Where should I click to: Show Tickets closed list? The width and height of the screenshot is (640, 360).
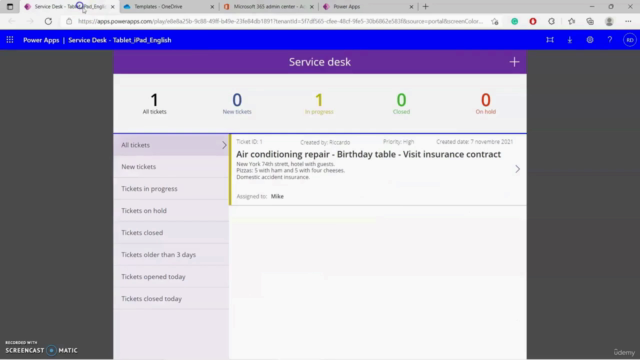click(x=171, y=233)
